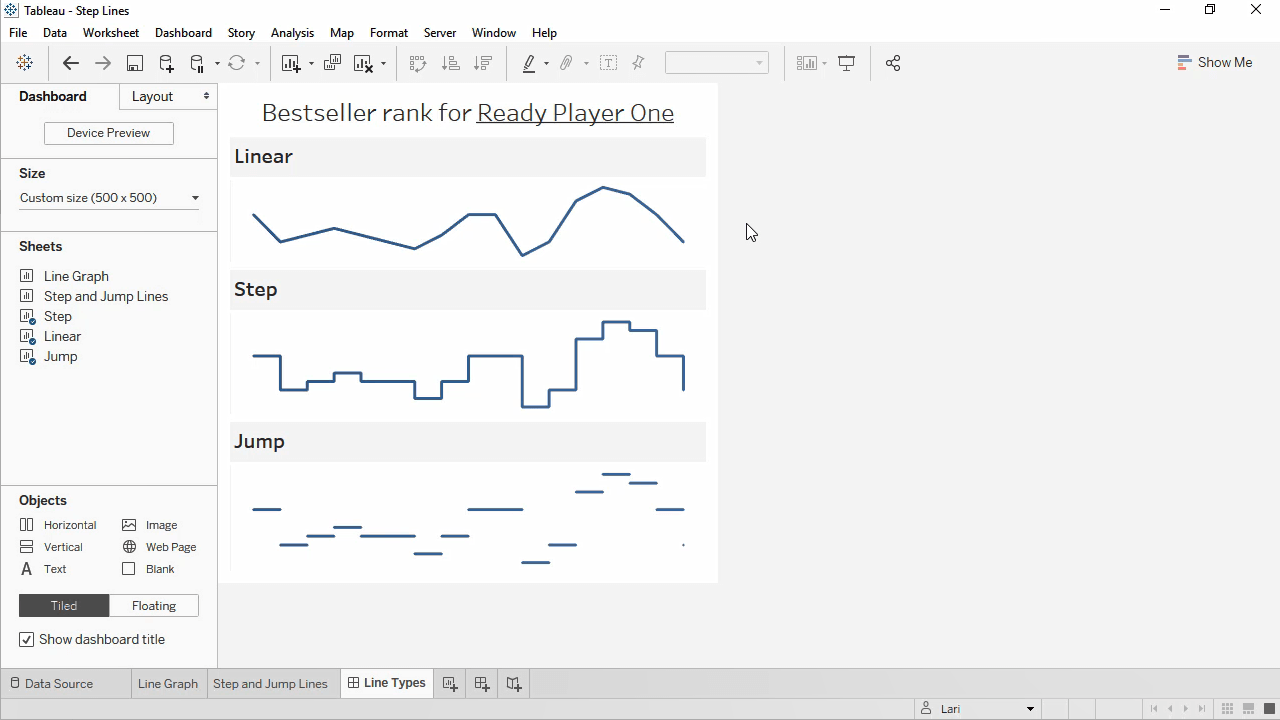This screenshot has width=1280, height=720.
Task: Click the Duplicate sheet toolbar icon
Action: [x=332, y=63]
